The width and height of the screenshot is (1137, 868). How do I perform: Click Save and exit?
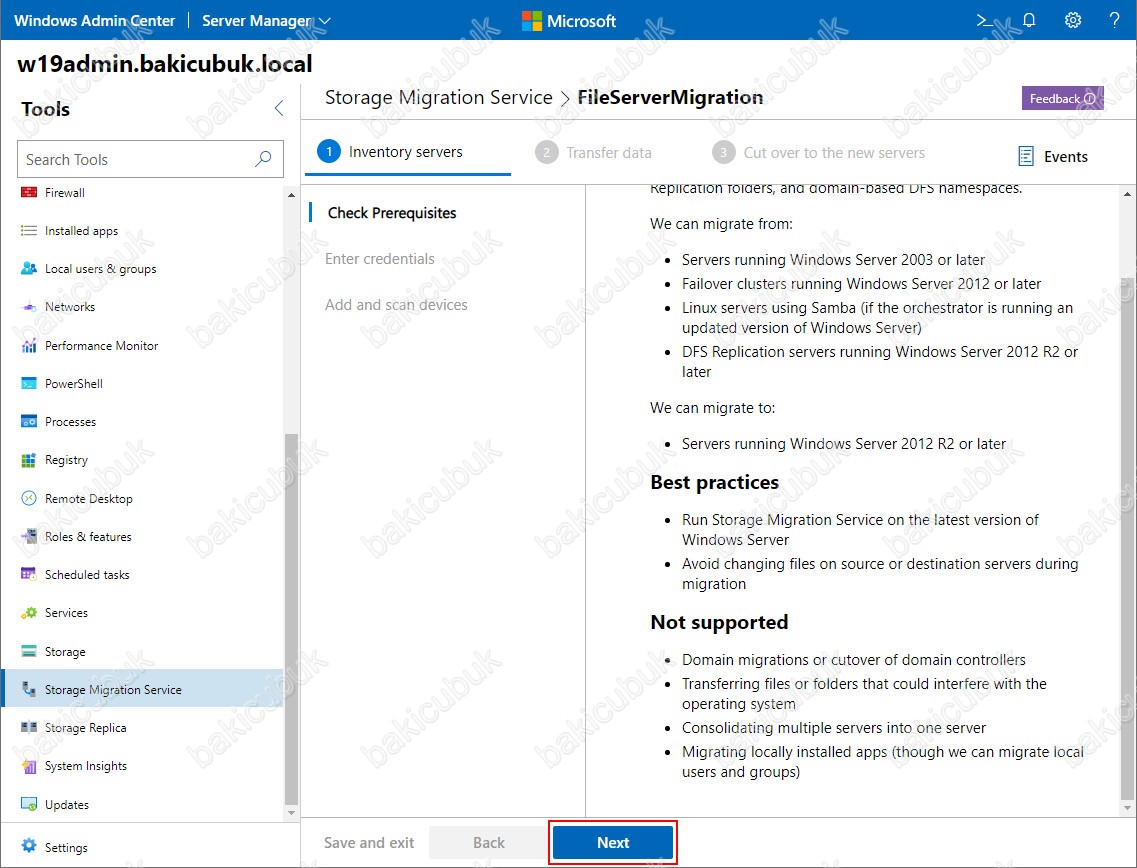pos(369,843)
